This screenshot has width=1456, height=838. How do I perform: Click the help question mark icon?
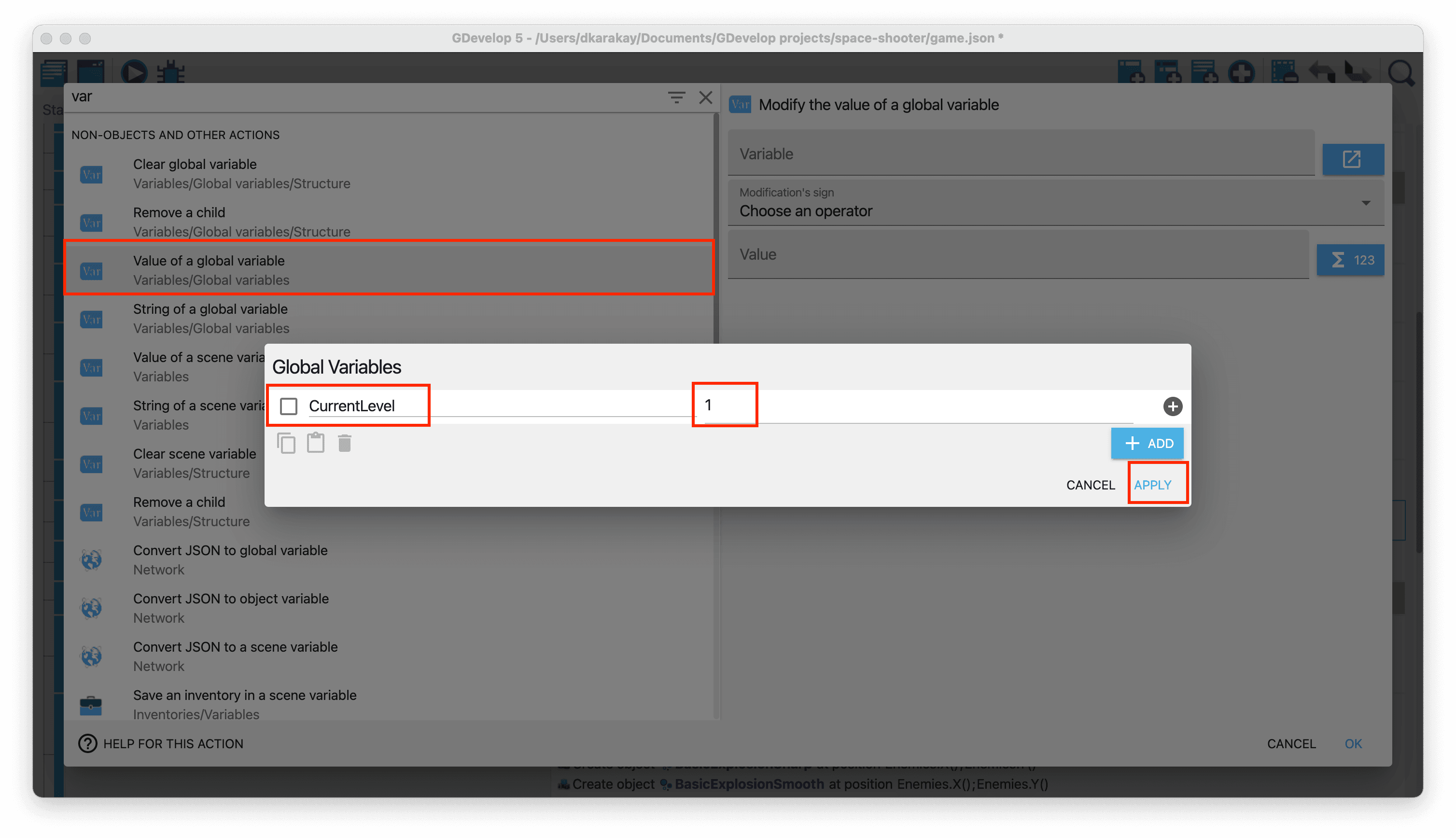[x=87, y=743]
